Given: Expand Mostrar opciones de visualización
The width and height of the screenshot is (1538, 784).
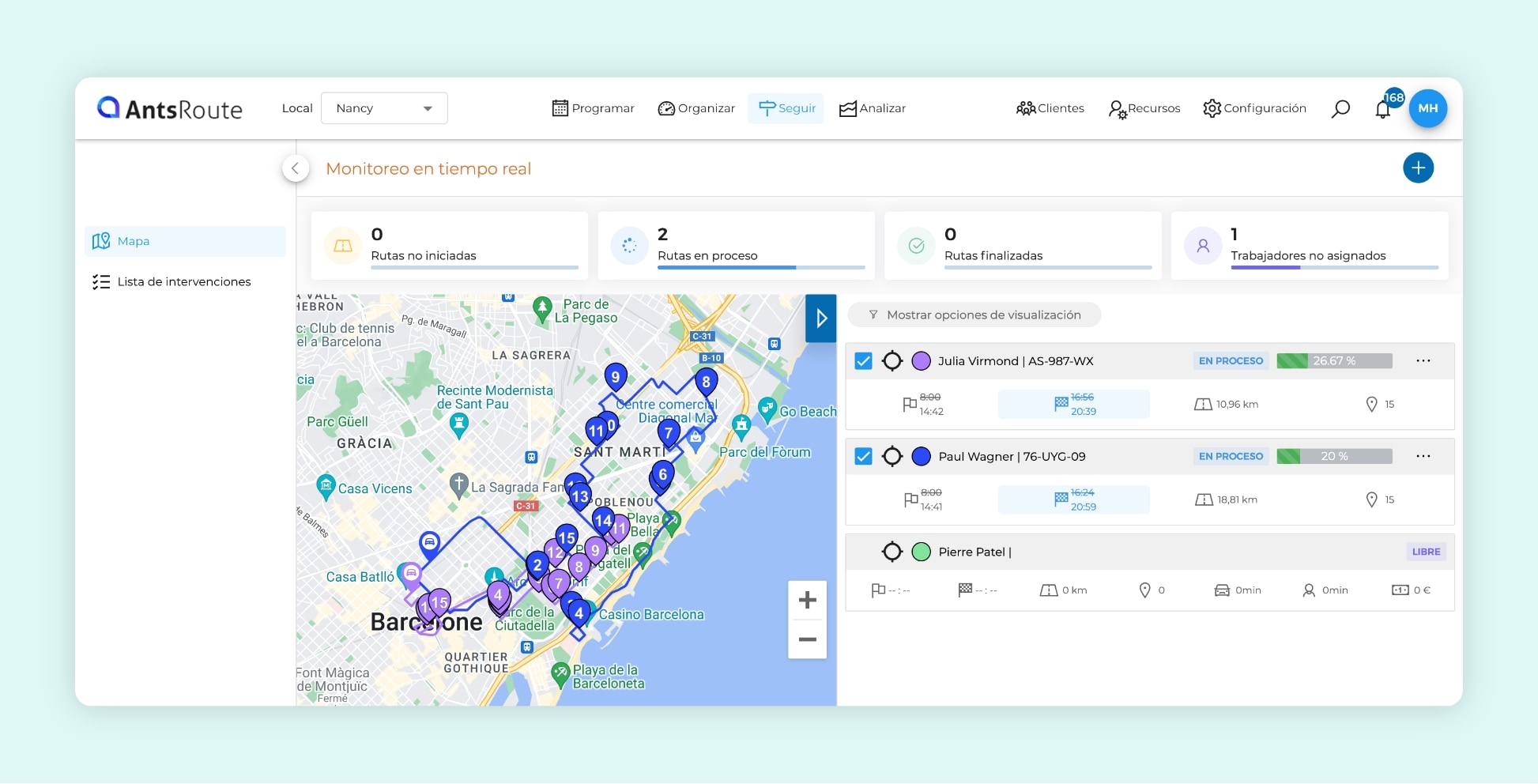Looking at the screenshot, I should [974, 315].
